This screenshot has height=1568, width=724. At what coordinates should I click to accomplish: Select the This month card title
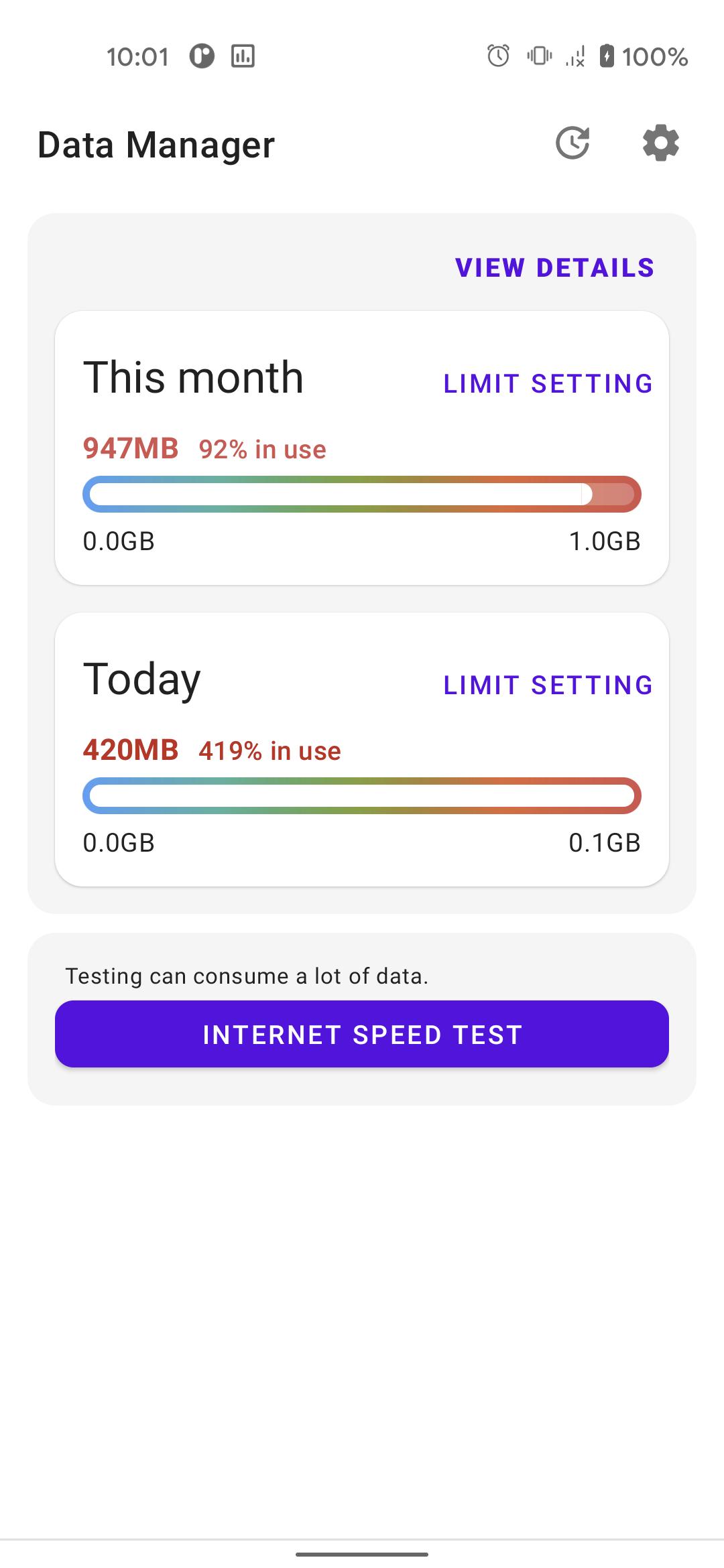point(193,377)
